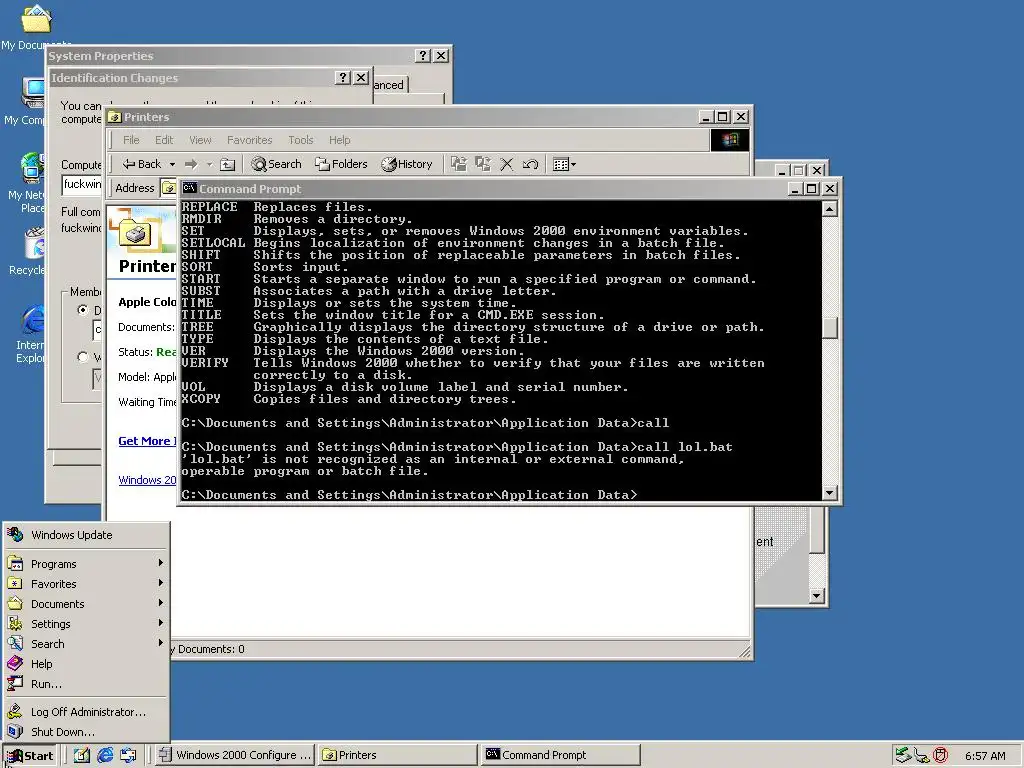
Task: Open the Edit menu in Printers window
Action: tap(164, 140)
